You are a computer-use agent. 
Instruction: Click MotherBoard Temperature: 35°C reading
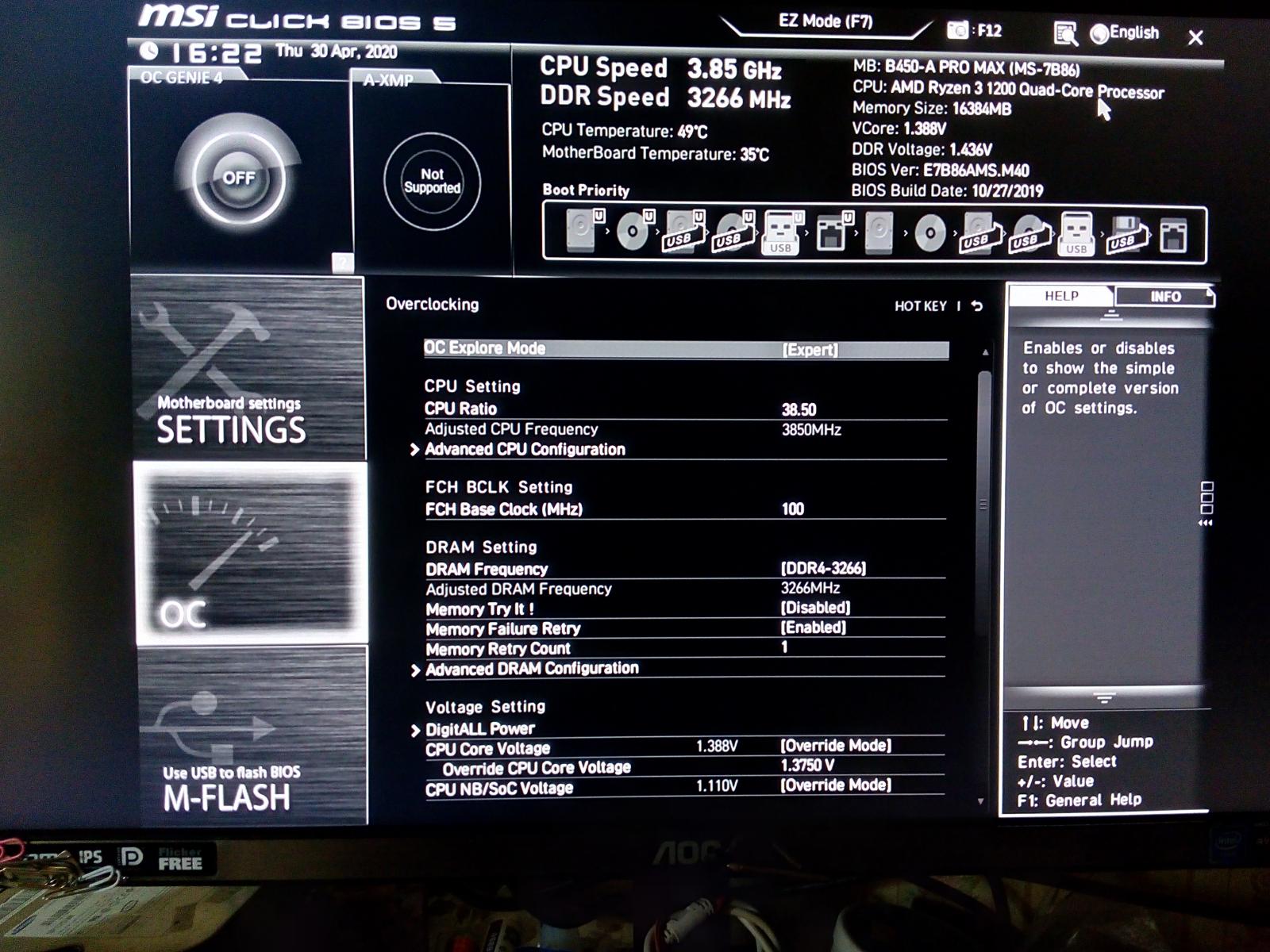tap(655, 153)
